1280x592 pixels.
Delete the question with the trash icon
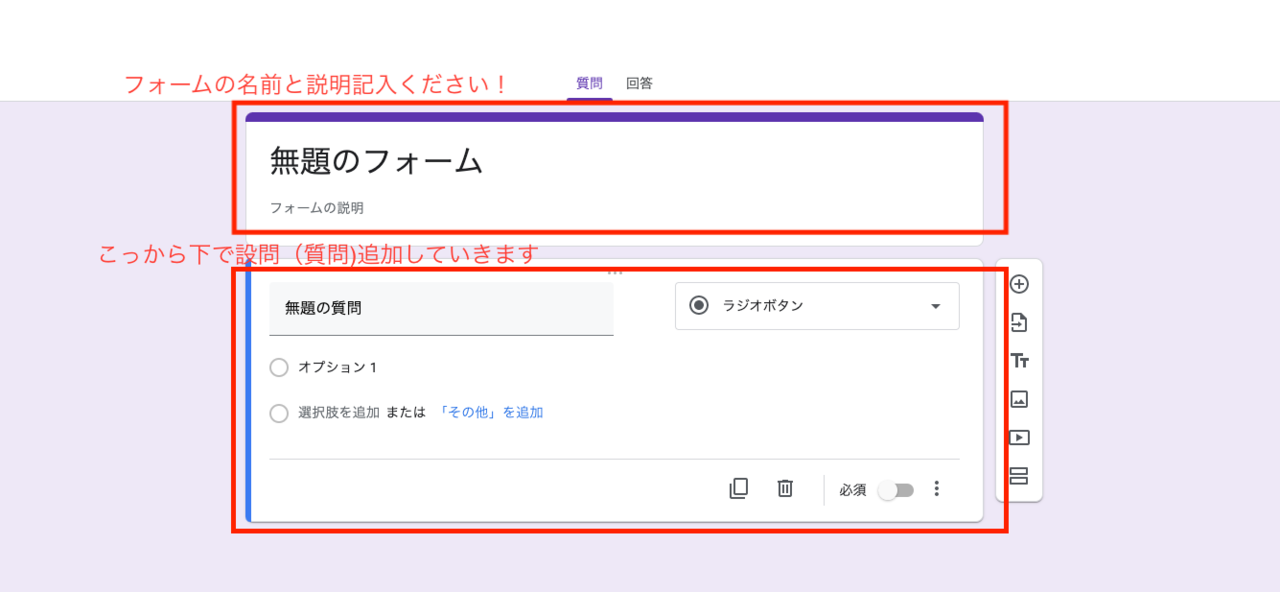click(x=784, y=489)
